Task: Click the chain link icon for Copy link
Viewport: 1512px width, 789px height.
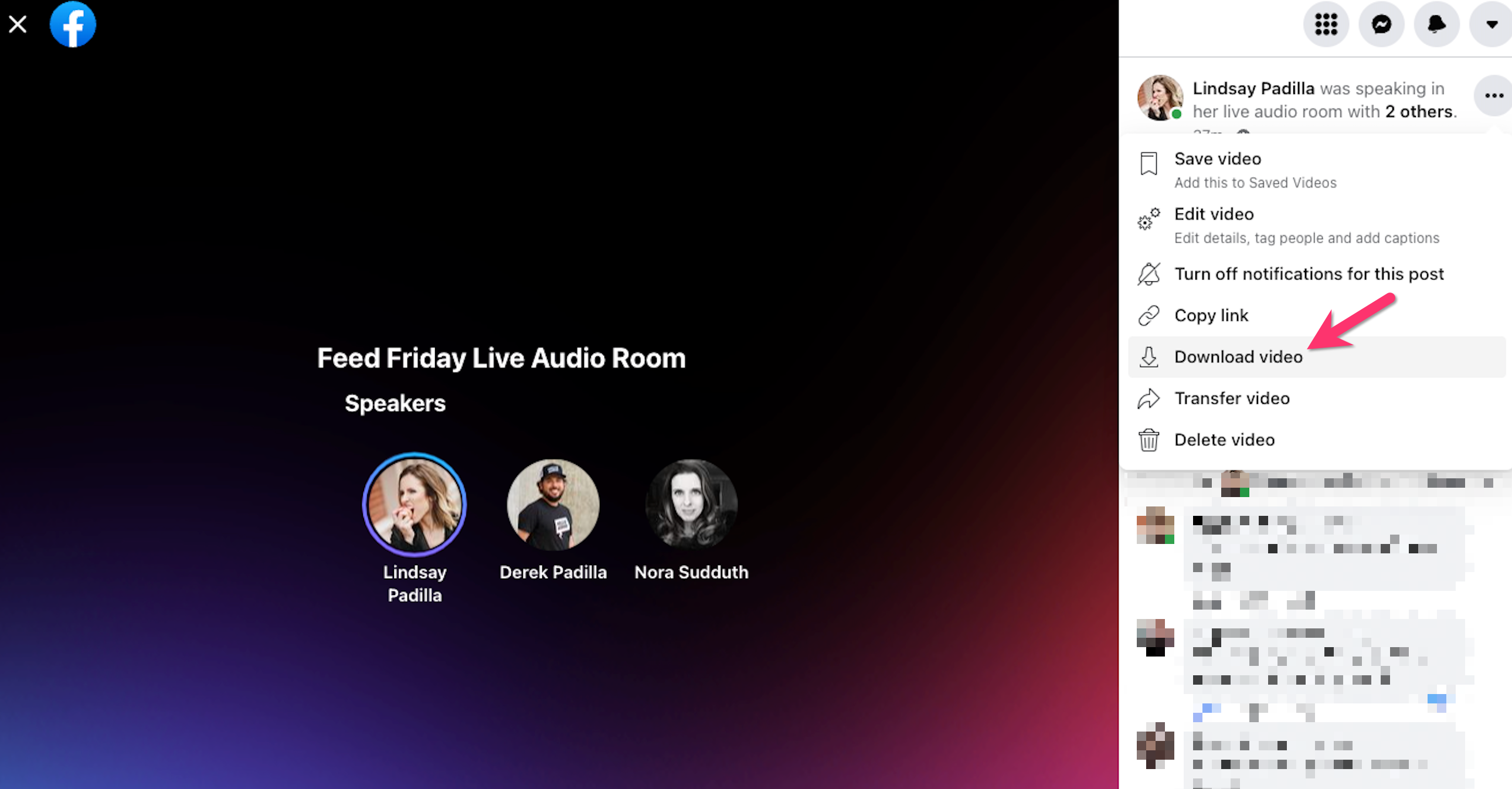Action: coord(1149,316)
